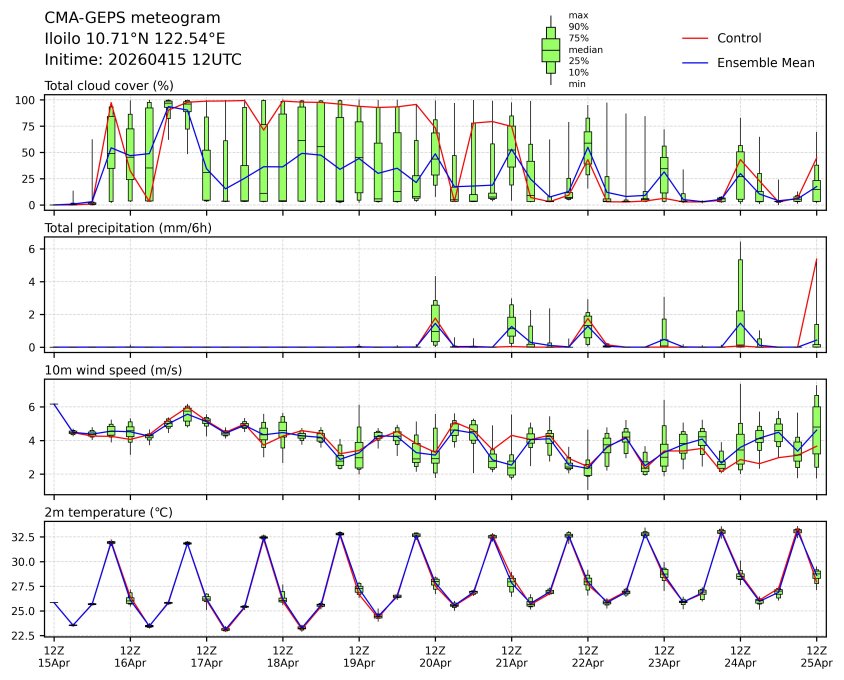Select the Control legend label
The height and width of the screenshot is (680, 844).
(739, 38)
